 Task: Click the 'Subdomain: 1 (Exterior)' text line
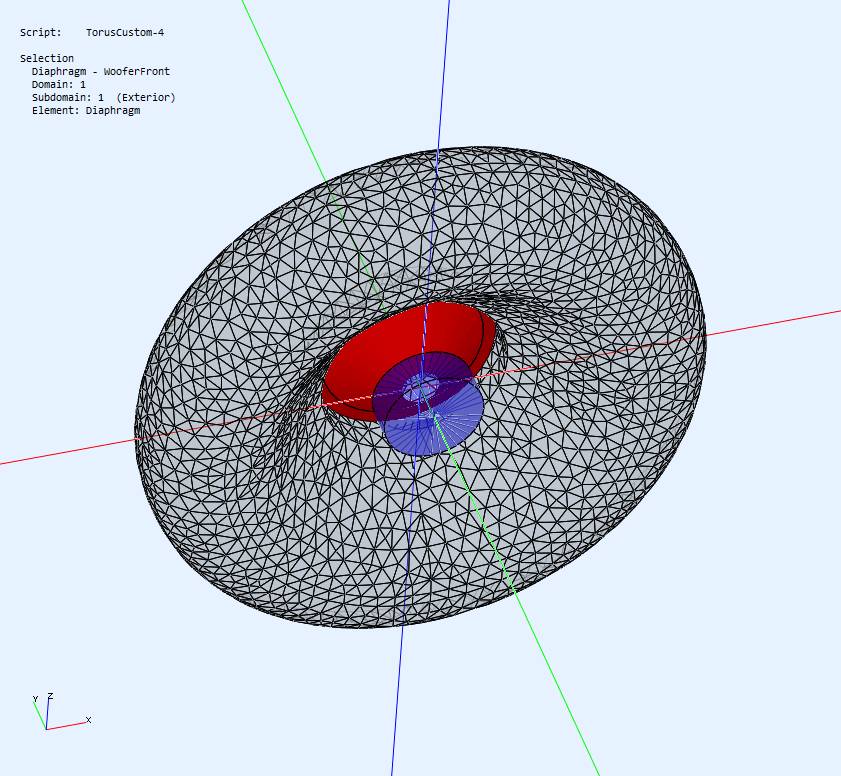[x=104, y=97]
